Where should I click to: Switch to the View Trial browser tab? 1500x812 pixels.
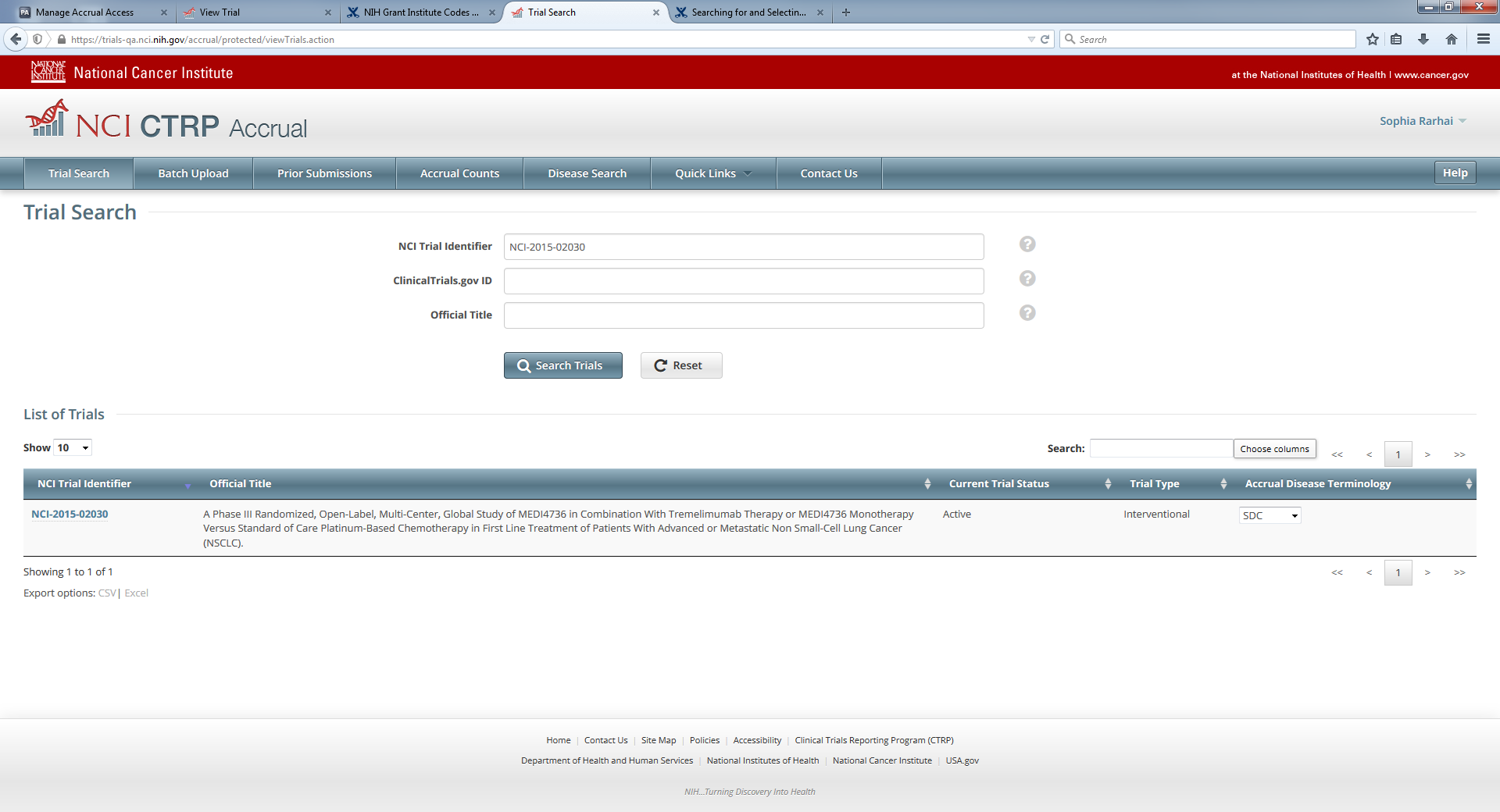click(254, 12)
